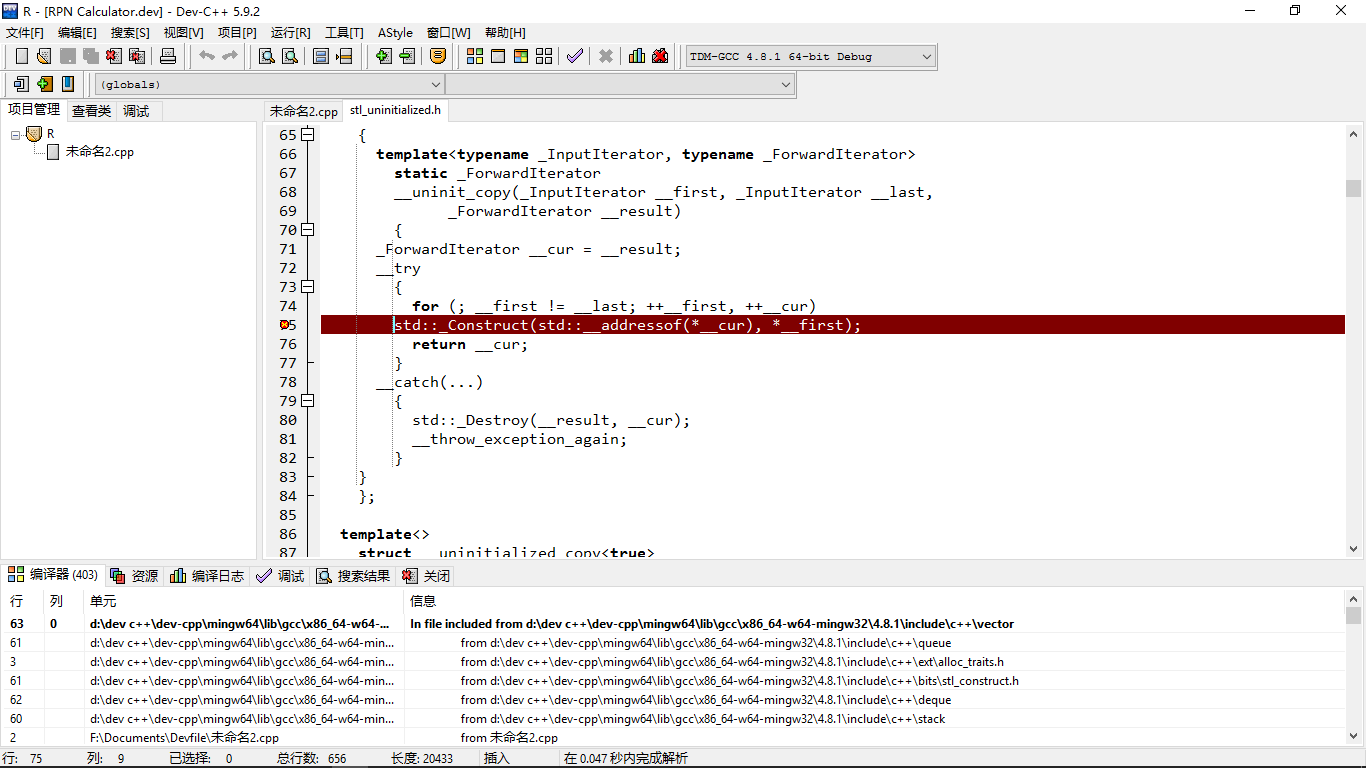The width and height of the screenshot is (1366, 768).
Task: Click the Toggle bookmark green plus icon
Action: 44,84
